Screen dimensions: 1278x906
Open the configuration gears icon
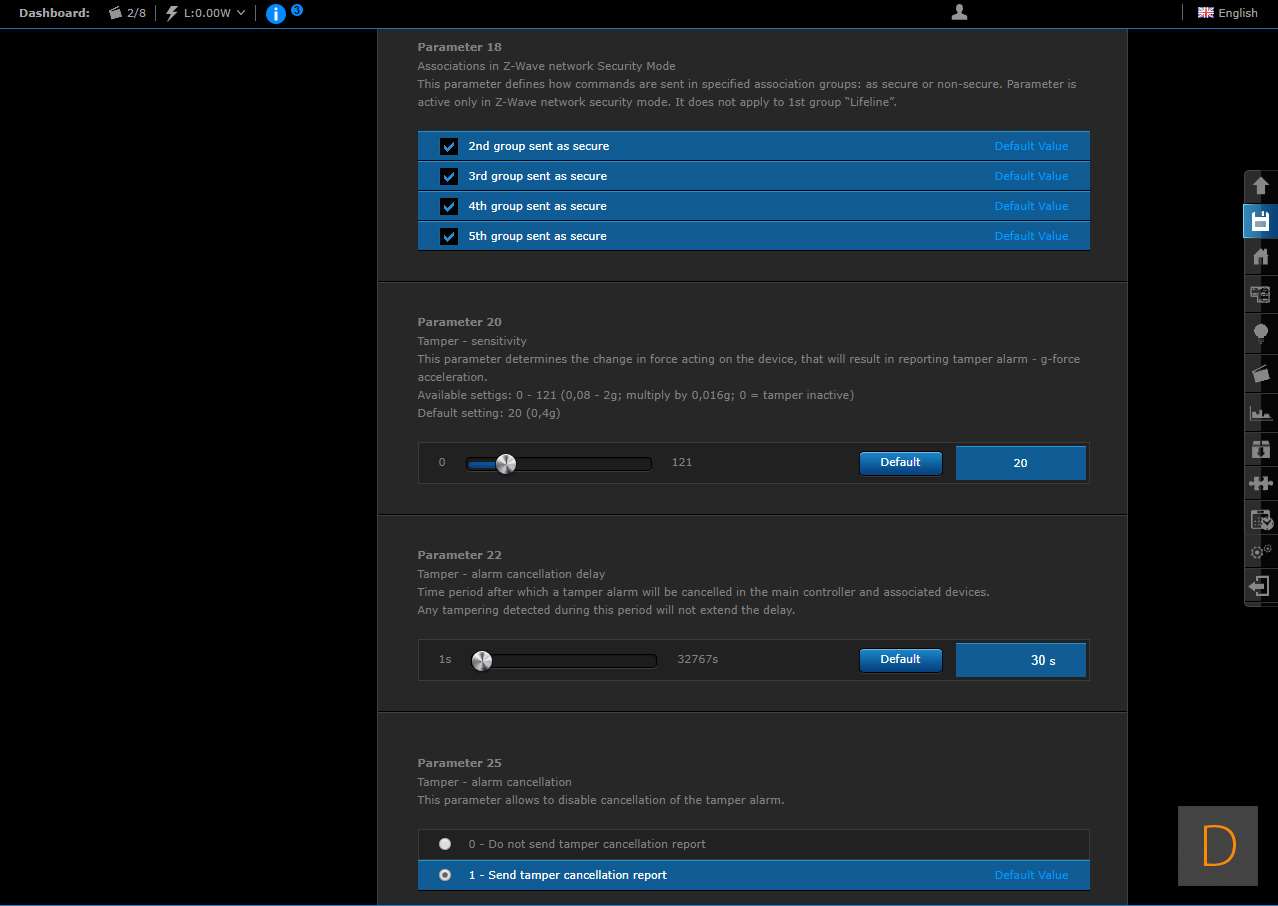[1260, 551]
